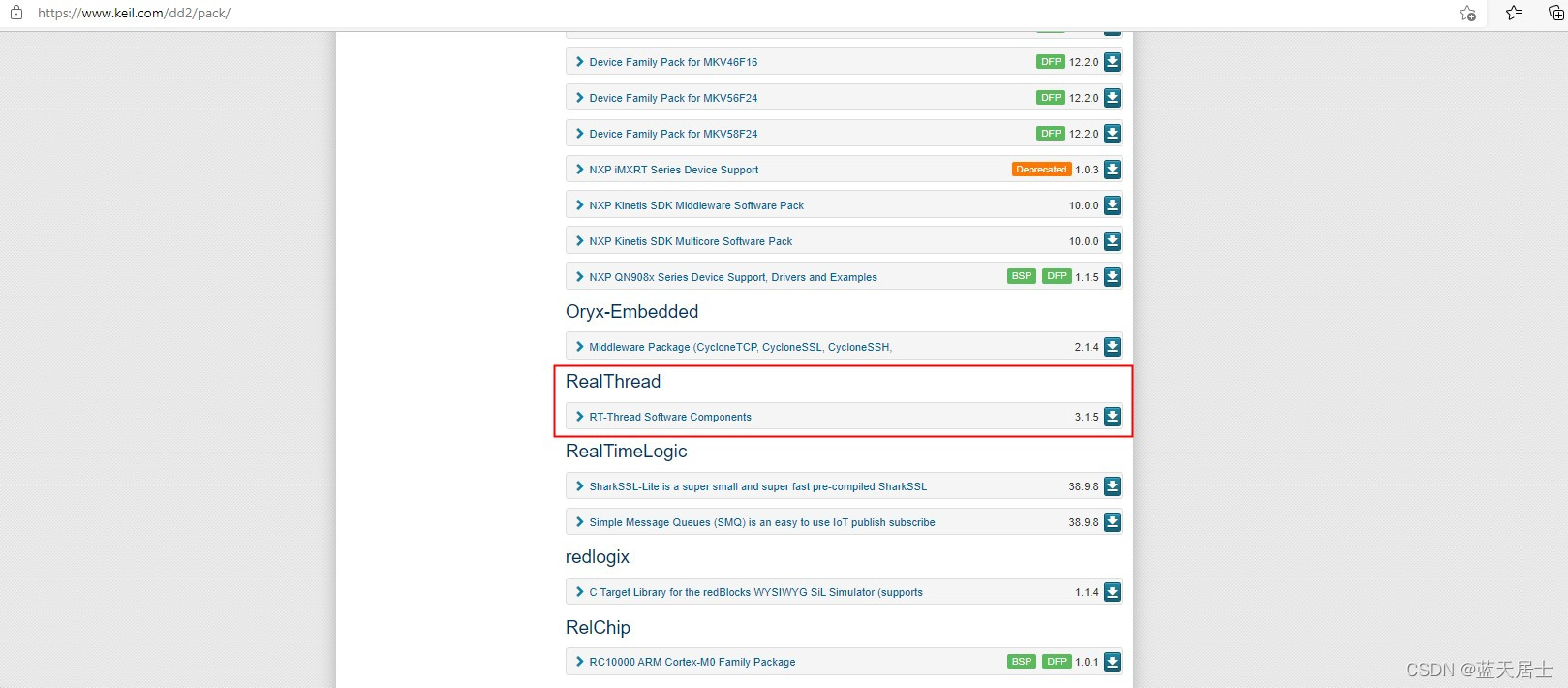1568x688 pixels.
Task: Click DFP badge on MKV56F24 row
Action: click(x=1051, y=98)
